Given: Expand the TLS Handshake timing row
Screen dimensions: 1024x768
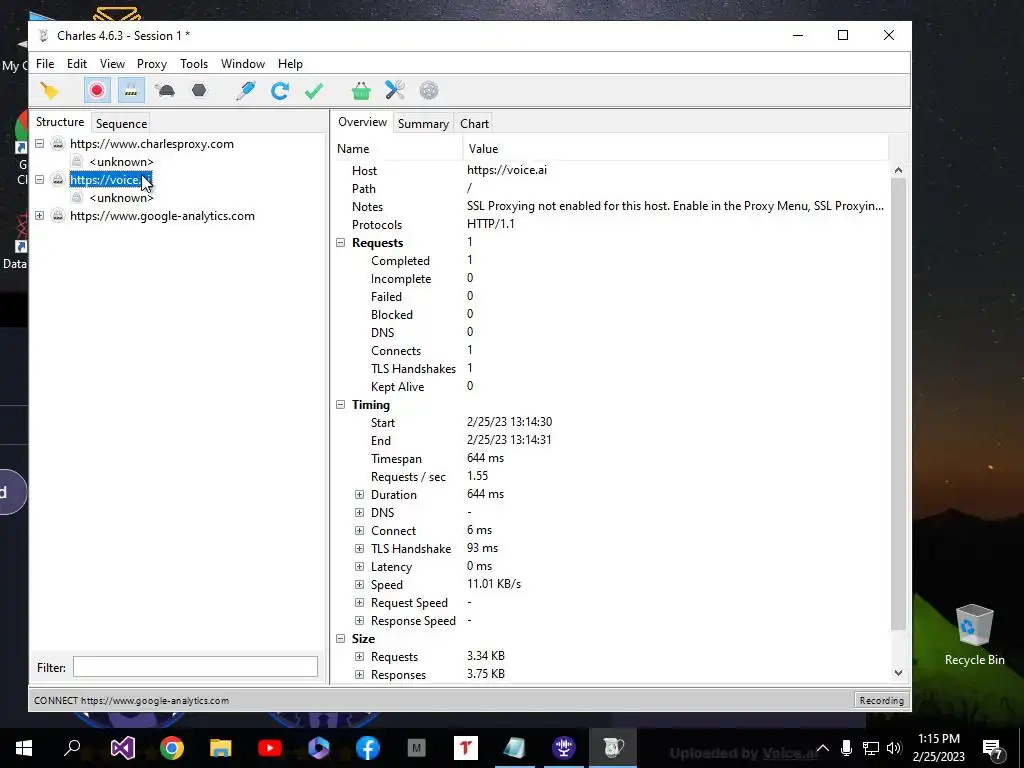Looking at the screenshot, I should 359,549.
